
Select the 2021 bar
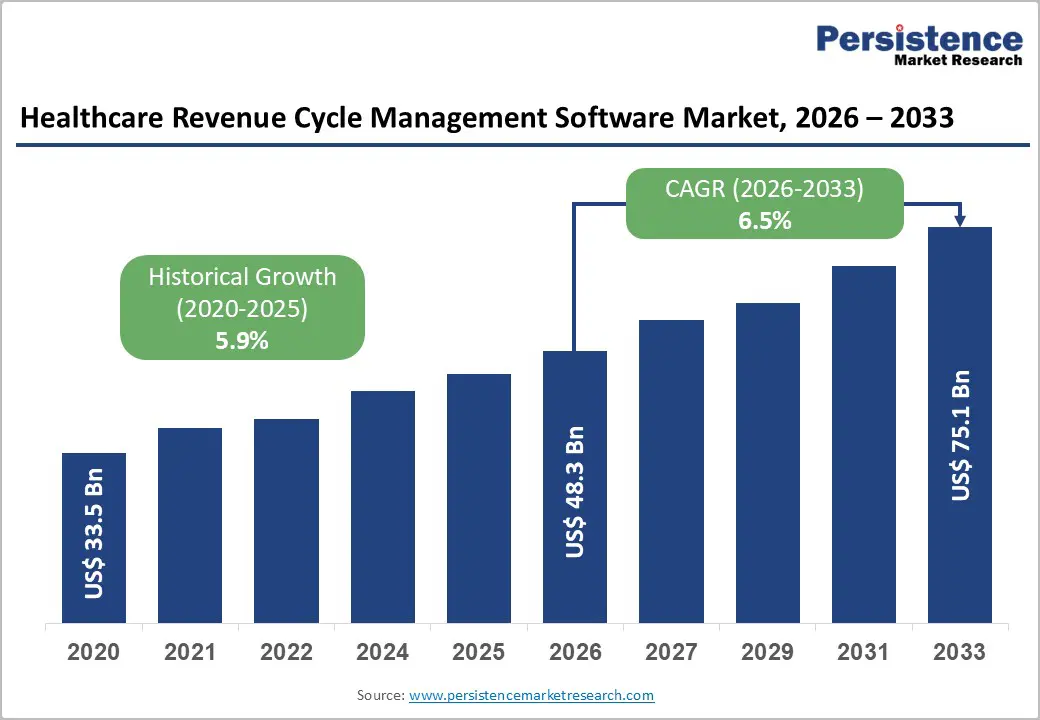[x=190, y=525]
